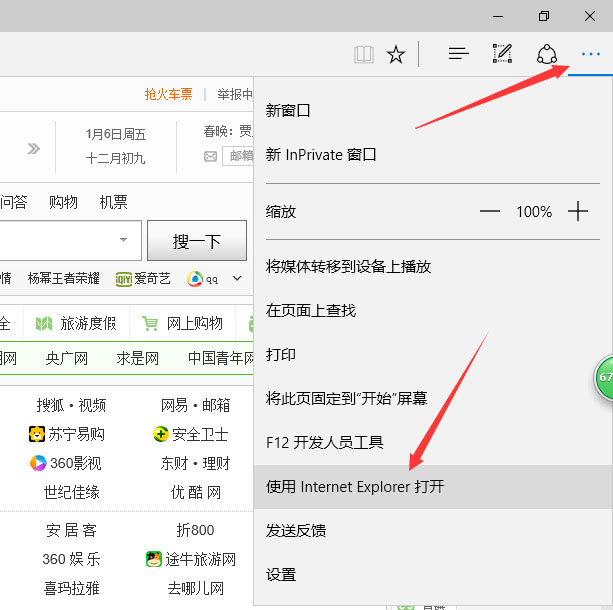Select 打印 menu entry
The width and height of the screenshot is (613, 610).
432,355
